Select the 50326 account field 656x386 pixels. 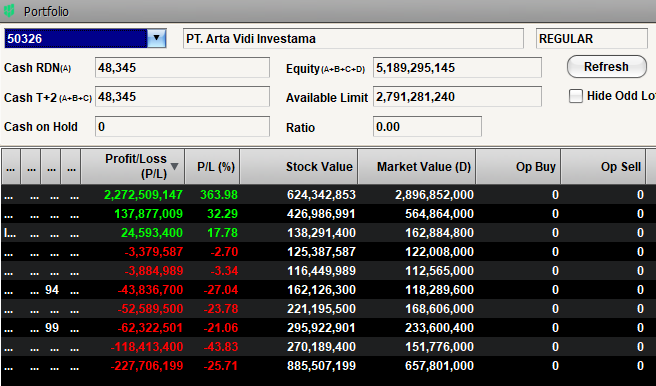[x=76, y=38]
